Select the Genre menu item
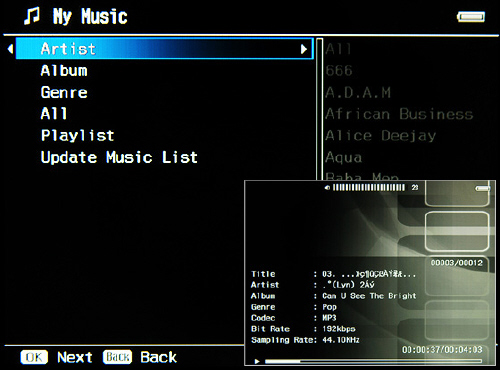 click(x=64, y=92)
